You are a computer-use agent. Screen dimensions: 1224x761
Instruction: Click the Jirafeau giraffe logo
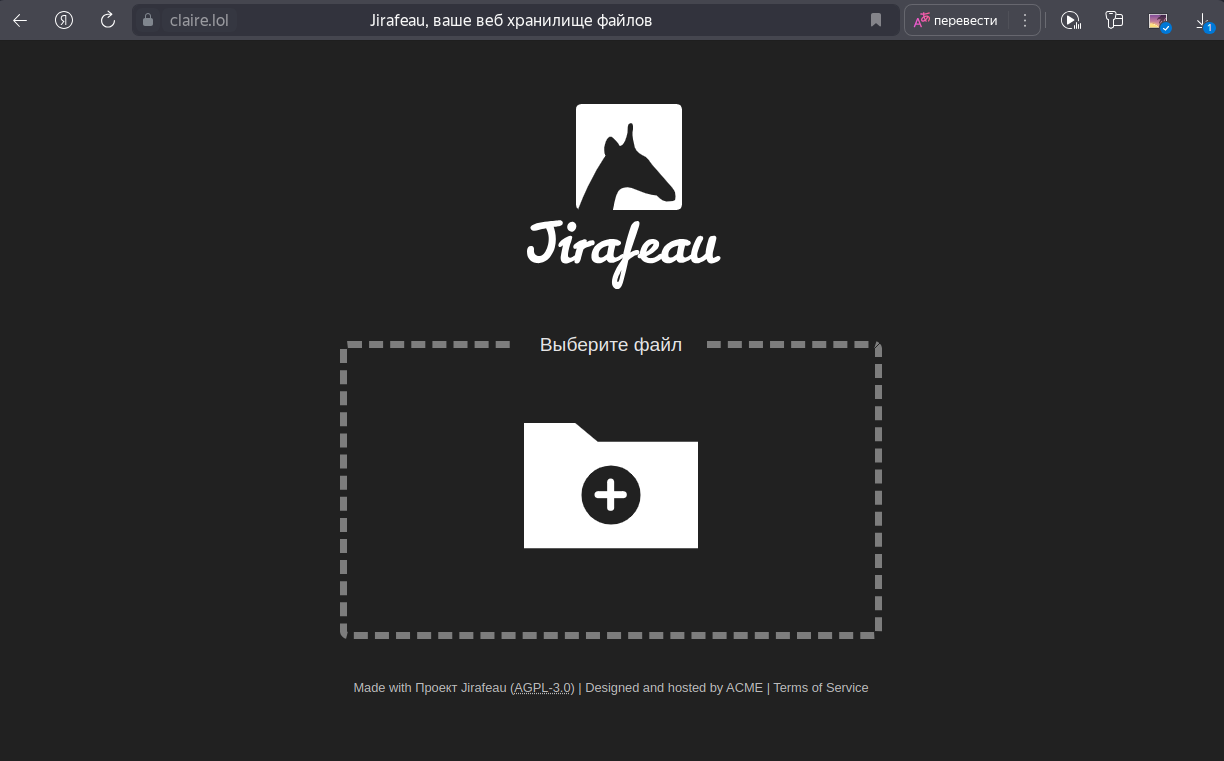629,157
